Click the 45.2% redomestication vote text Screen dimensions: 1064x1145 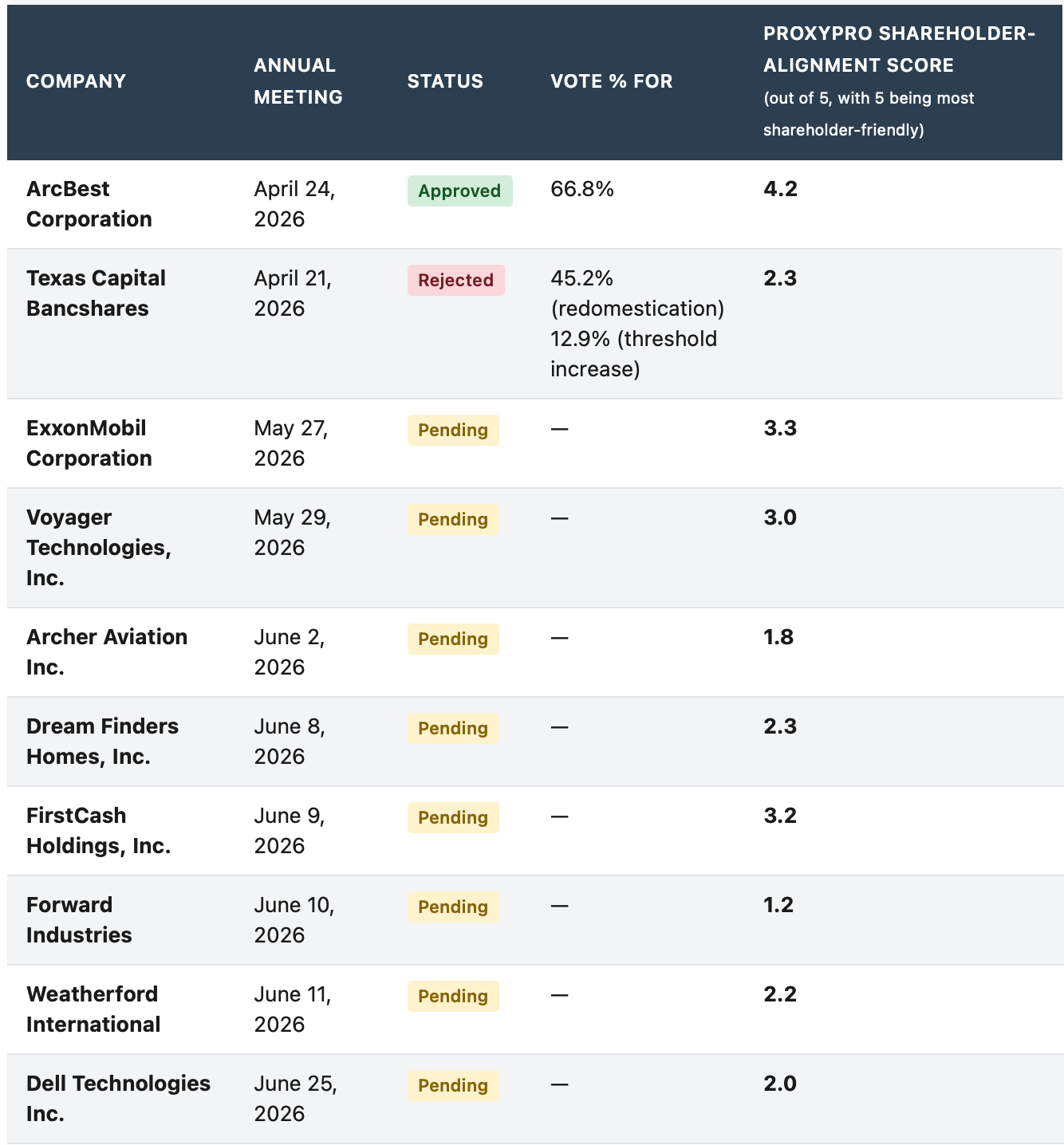coord(637,293)
